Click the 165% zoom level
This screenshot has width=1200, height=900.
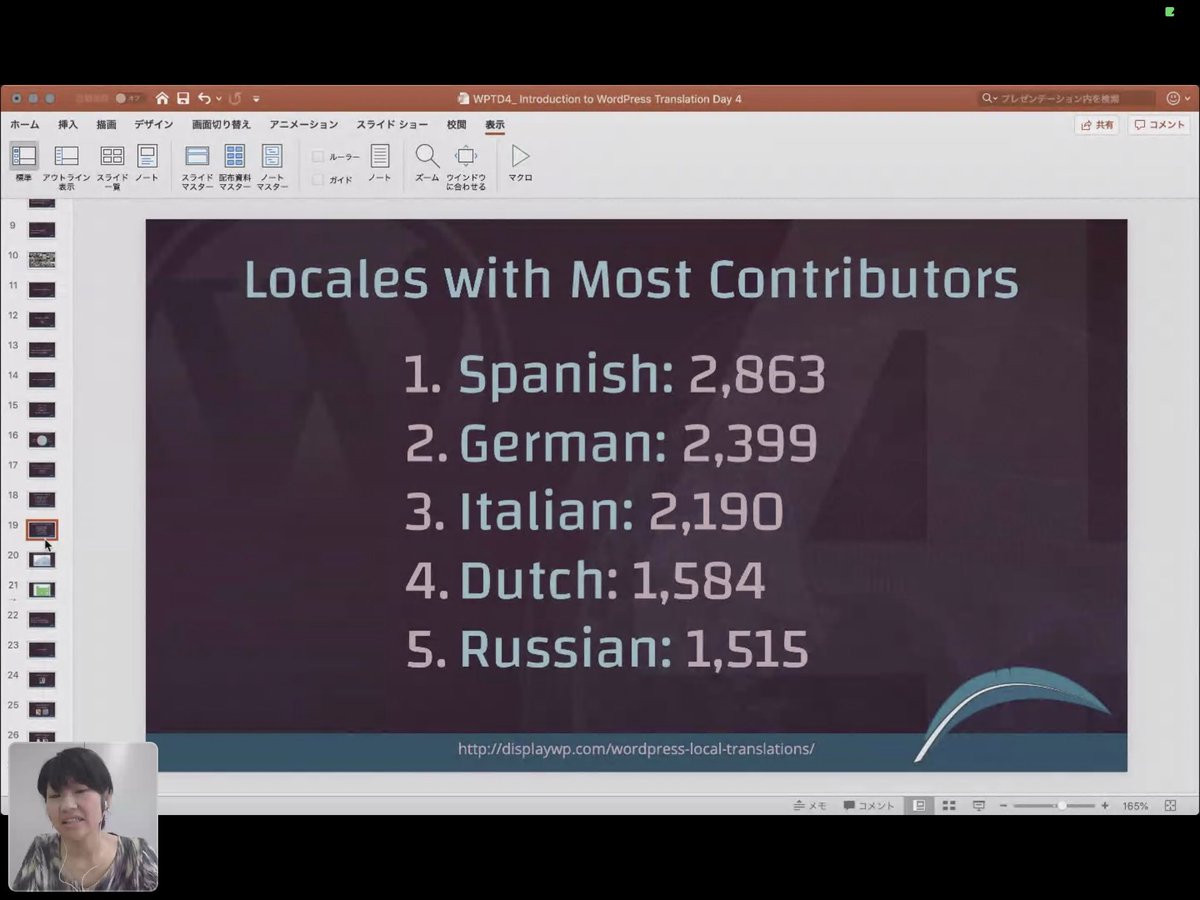coord(1135,806)
